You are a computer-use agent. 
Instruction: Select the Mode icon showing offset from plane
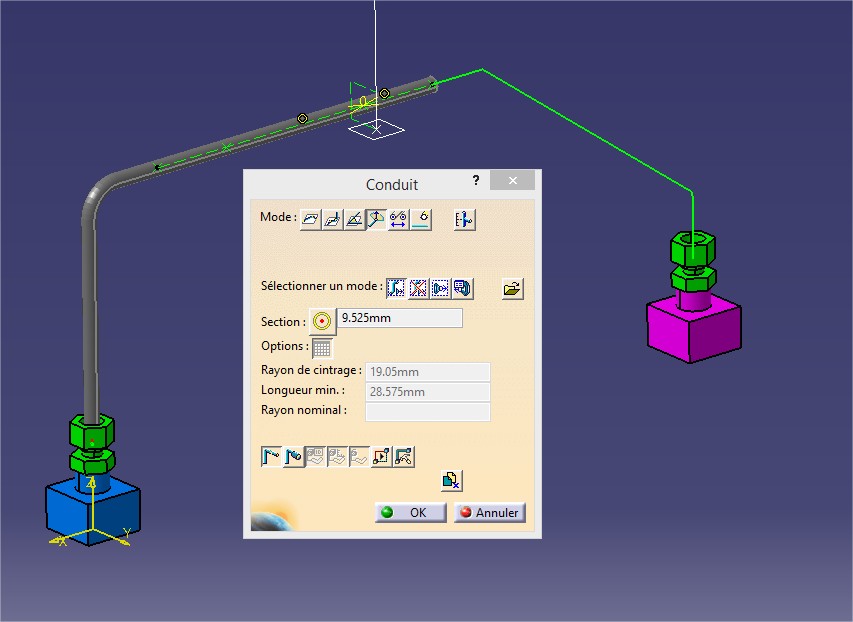[332, 220]
